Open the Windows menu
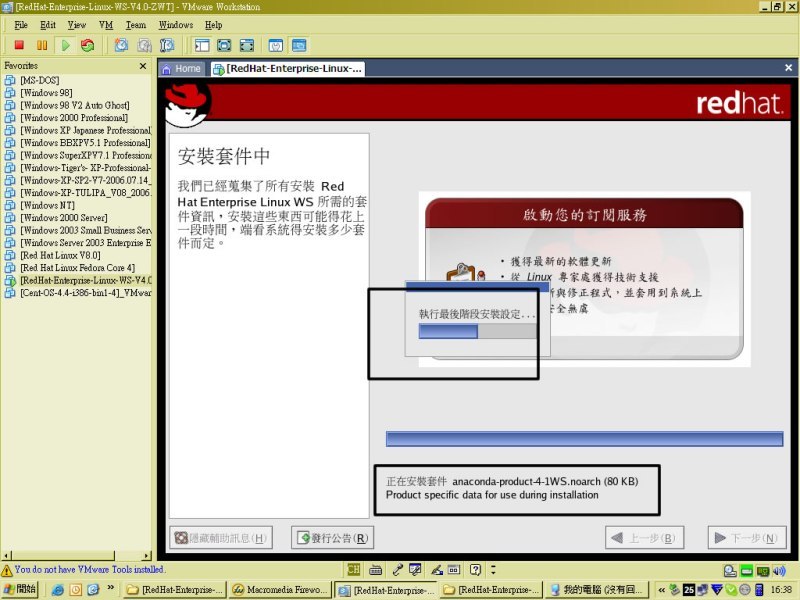 tap(176, 25)
